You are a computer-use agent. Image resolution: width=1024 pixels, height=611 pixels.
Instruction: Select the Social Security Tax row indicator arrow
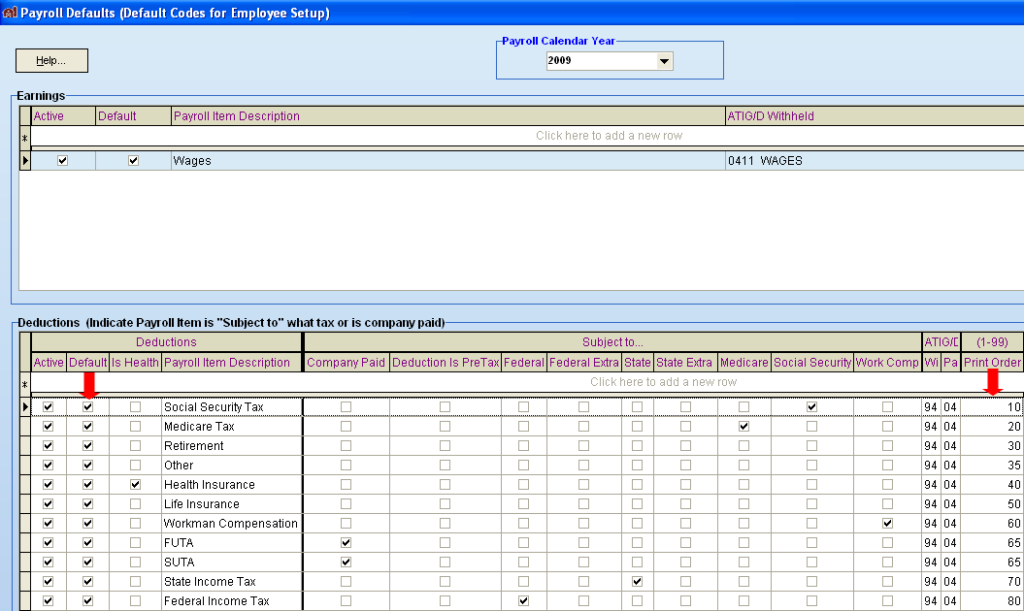(x=24, y=406)
